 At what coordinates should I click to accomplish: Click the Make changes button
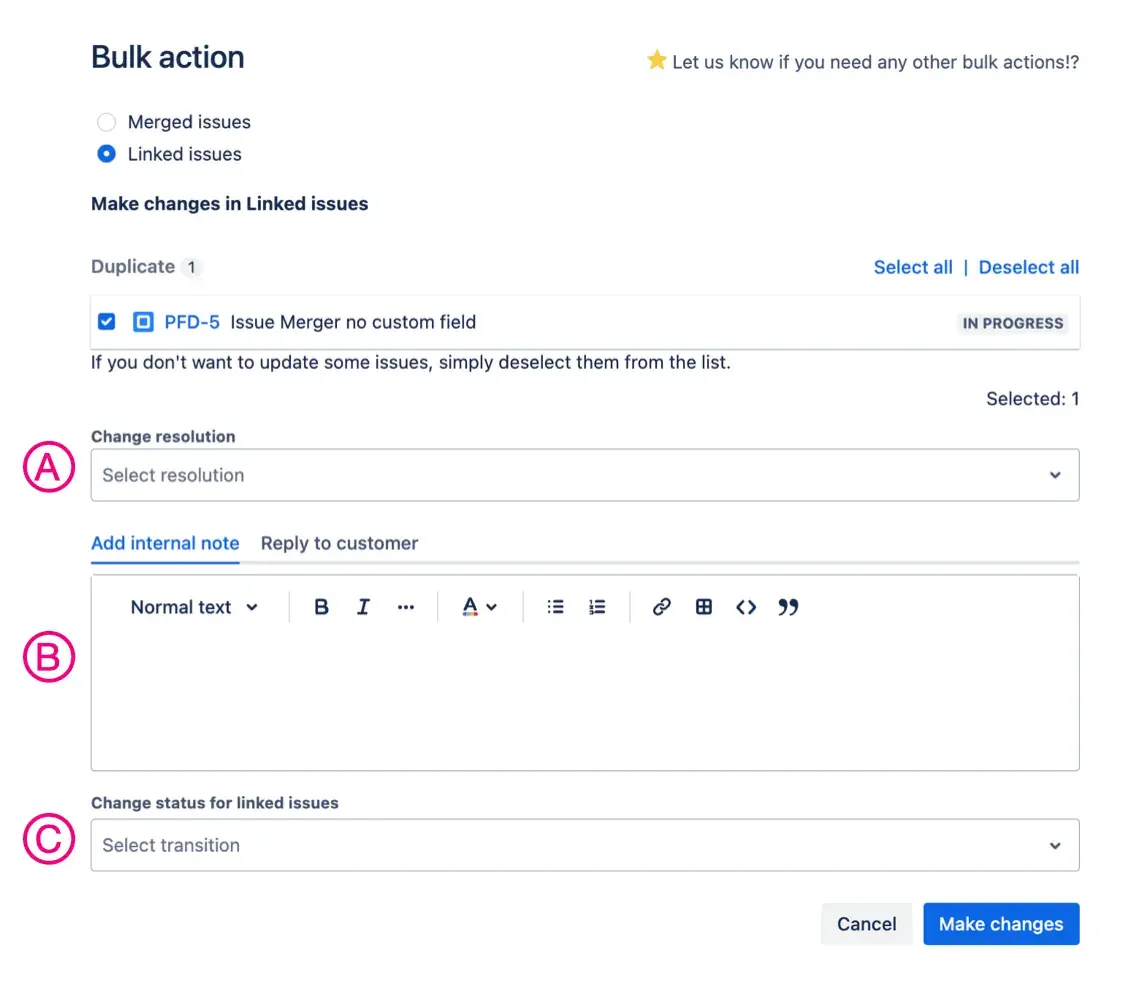click(x=1001, y=924)
